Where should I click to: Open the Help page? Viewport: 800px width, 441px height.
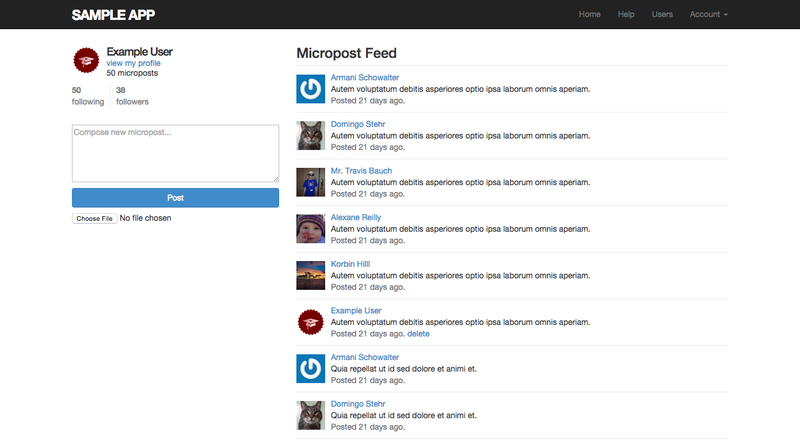[626, 14]
